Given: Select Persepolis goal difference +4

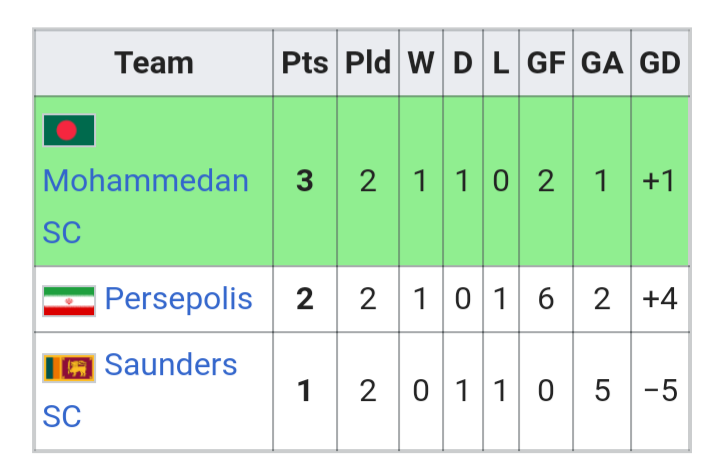Looking at the screenshot, I should click(660, 299).
